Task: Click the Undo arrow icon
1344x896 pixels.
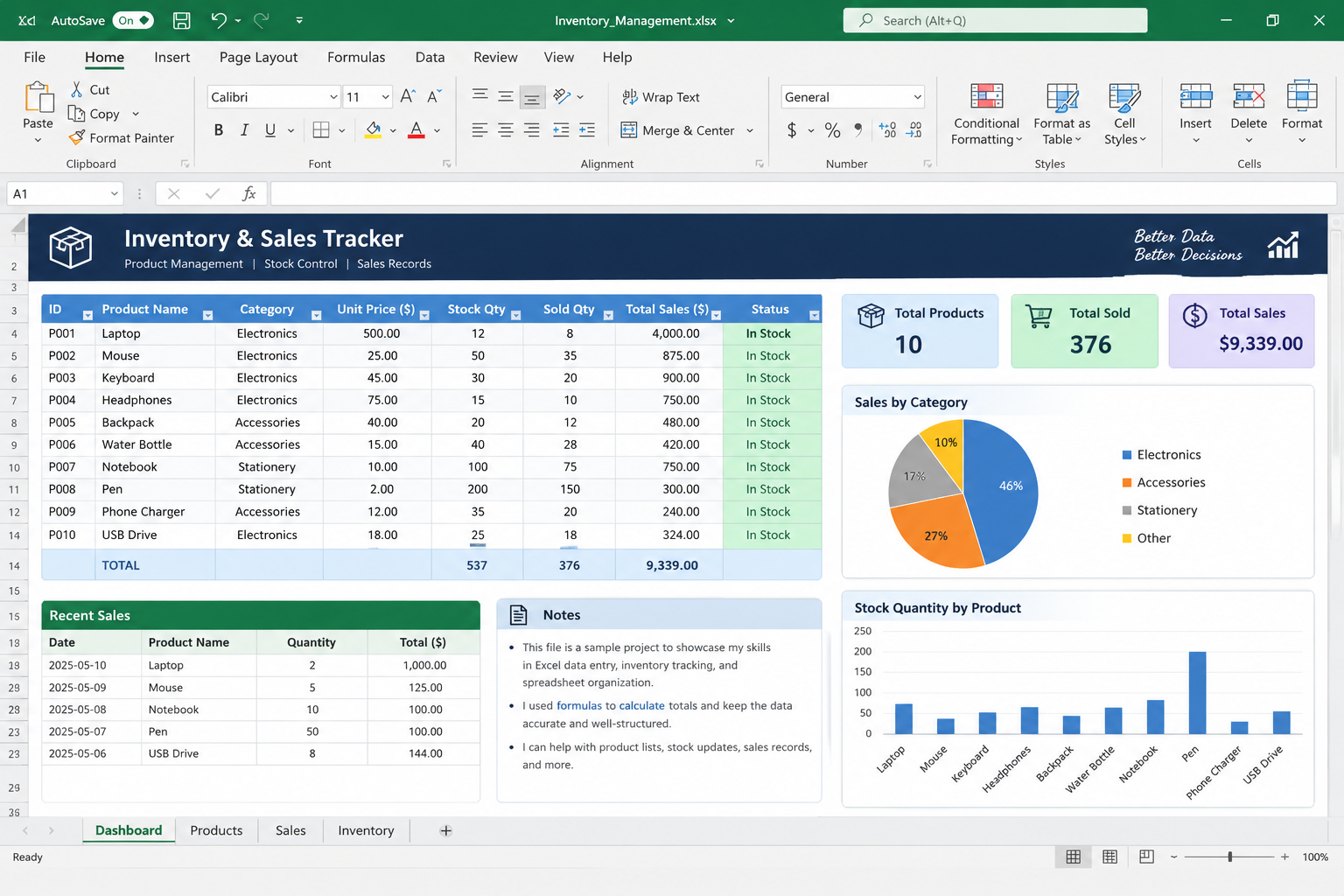Action: (x=219, y=20)
